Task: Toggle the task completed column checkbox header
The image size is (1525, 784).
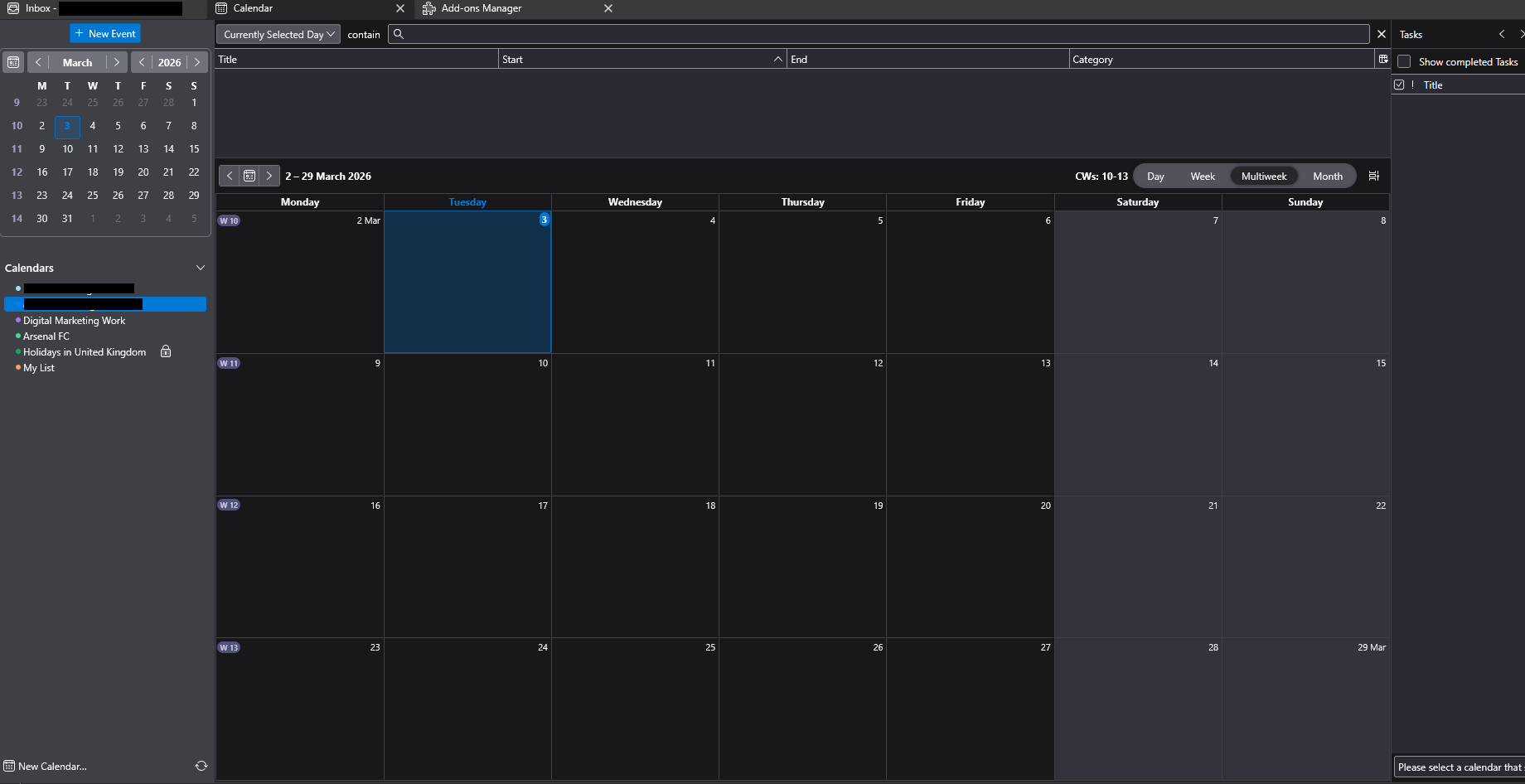Action: click(1400, 85)
